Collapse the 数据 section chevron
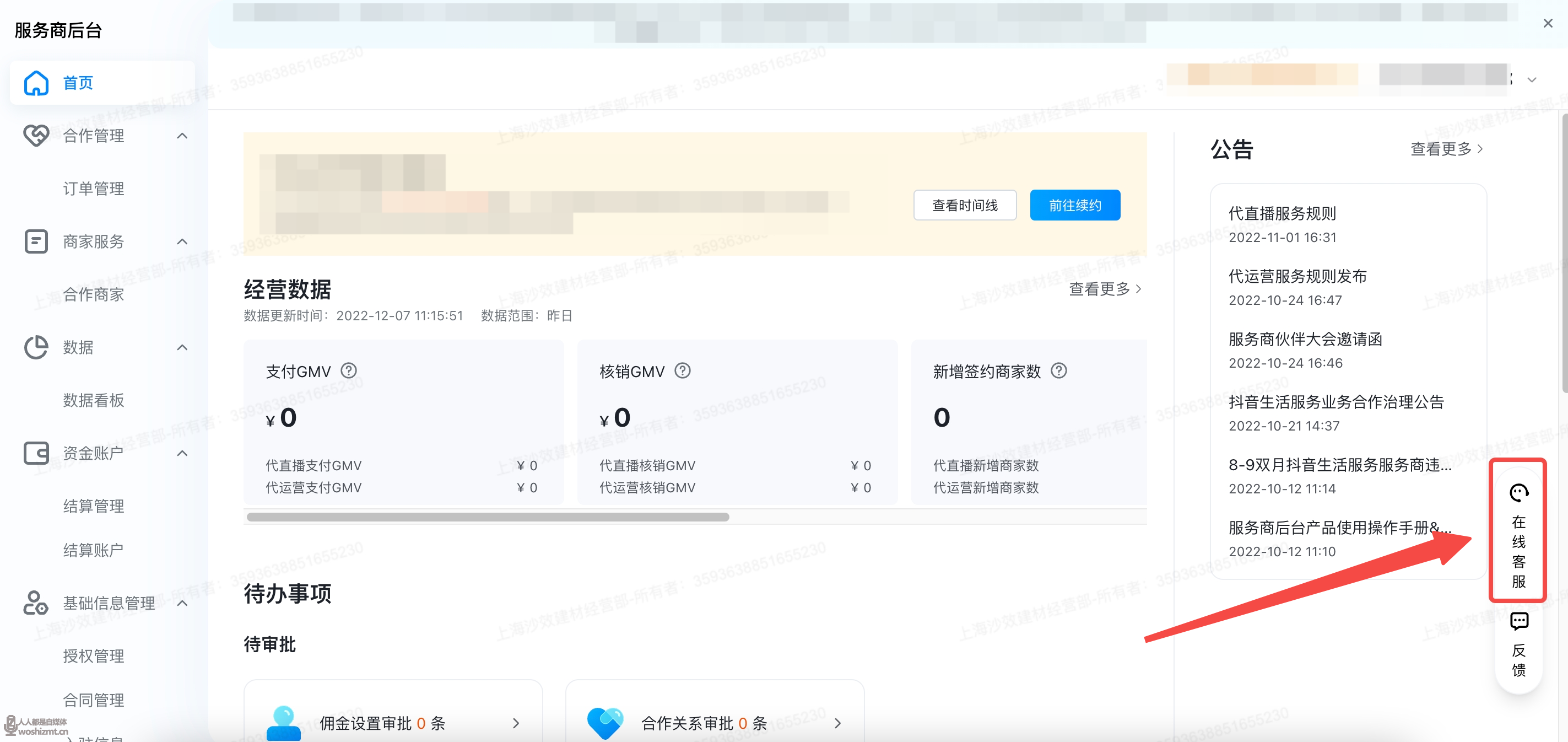The height and width of the screenshot is (742, 1568). tap(182, 347)
